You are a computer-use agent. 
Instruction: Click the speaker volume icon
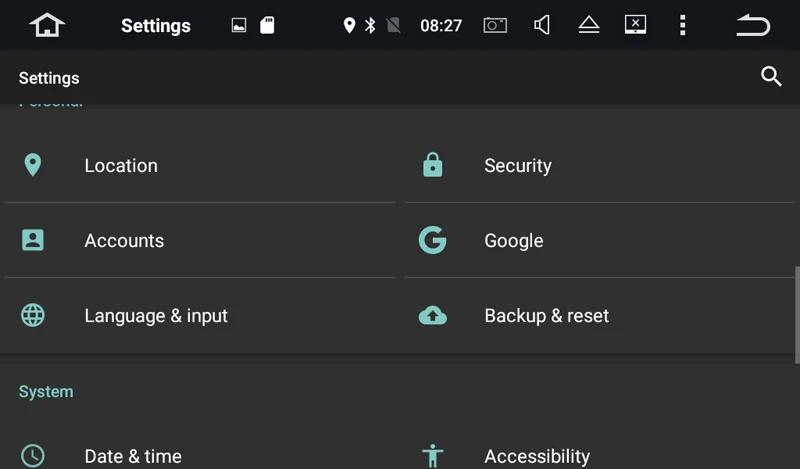[542, 25]
